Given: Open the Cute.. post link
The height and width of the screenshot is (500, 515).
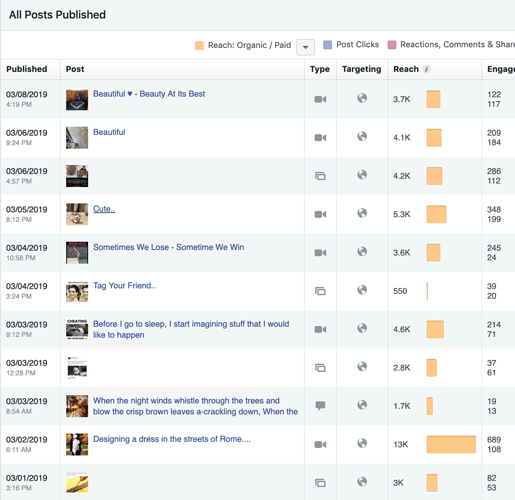Looking at the screenshot, I should tap(104, 209).
